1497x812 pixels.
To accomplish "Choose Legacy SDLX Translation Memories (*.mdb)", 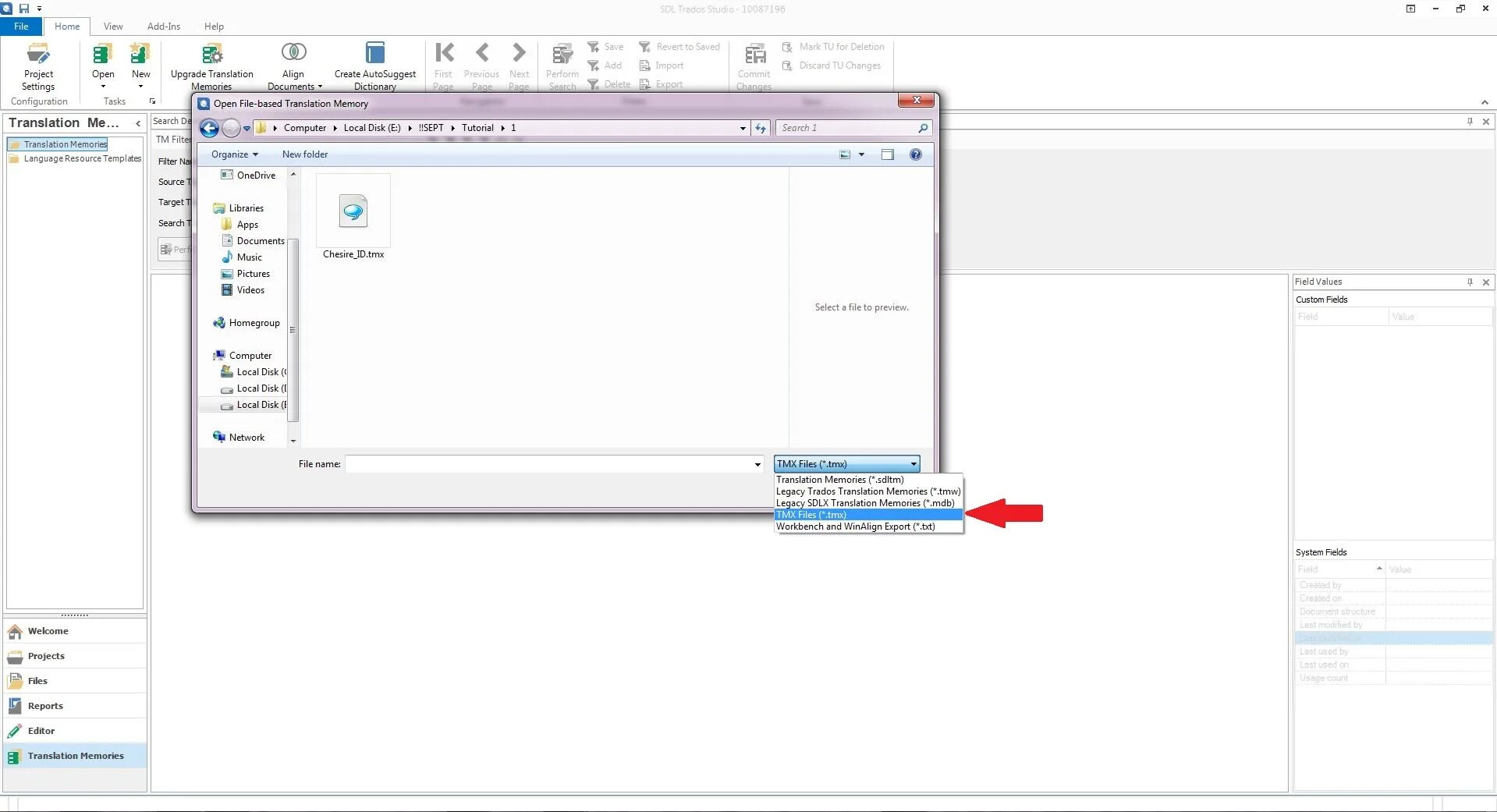I will click(868, 503).
